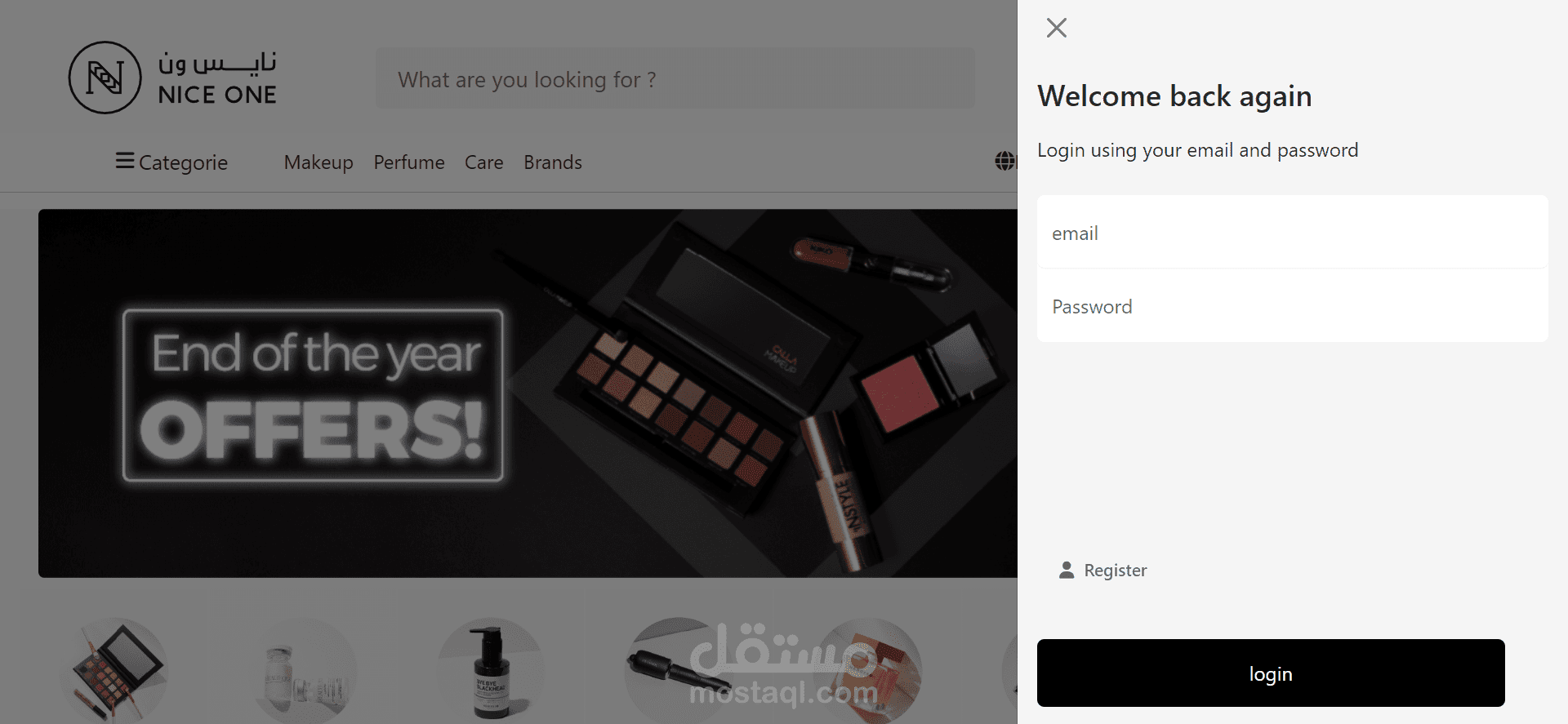Image resolution: width=1568 pixels, height=724 pixels.
Task: Select the hair styling tool category thumbnail
Action: click(x=676, y=671)
